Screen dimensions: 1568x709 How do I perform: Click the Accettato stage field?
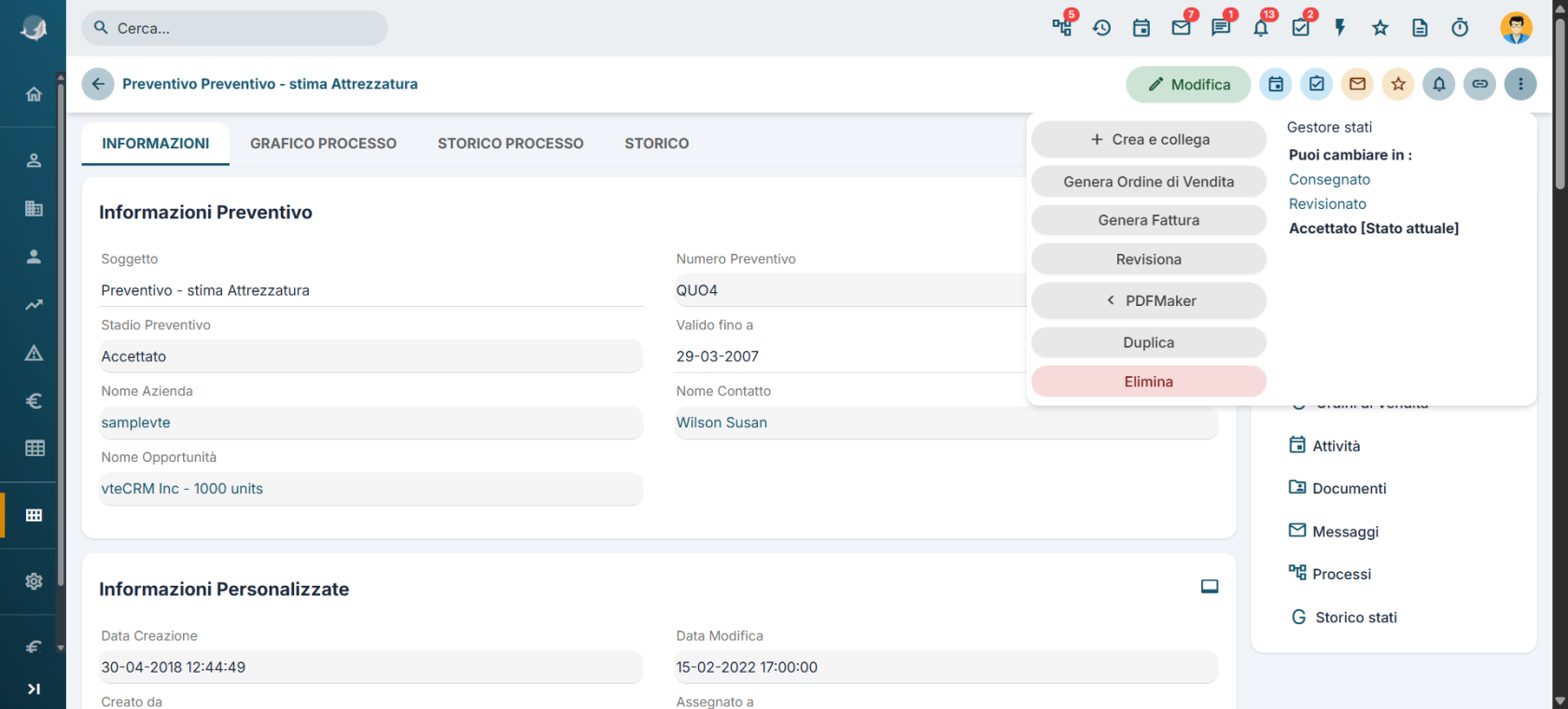click(x=371, y=356)
